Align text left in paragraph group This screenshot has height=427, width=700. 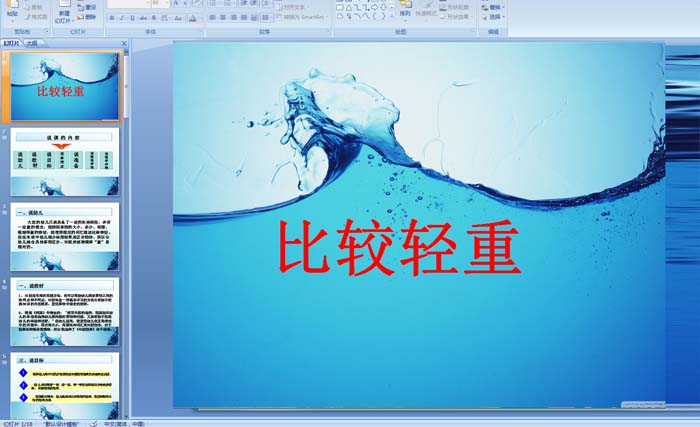point(212,17)
